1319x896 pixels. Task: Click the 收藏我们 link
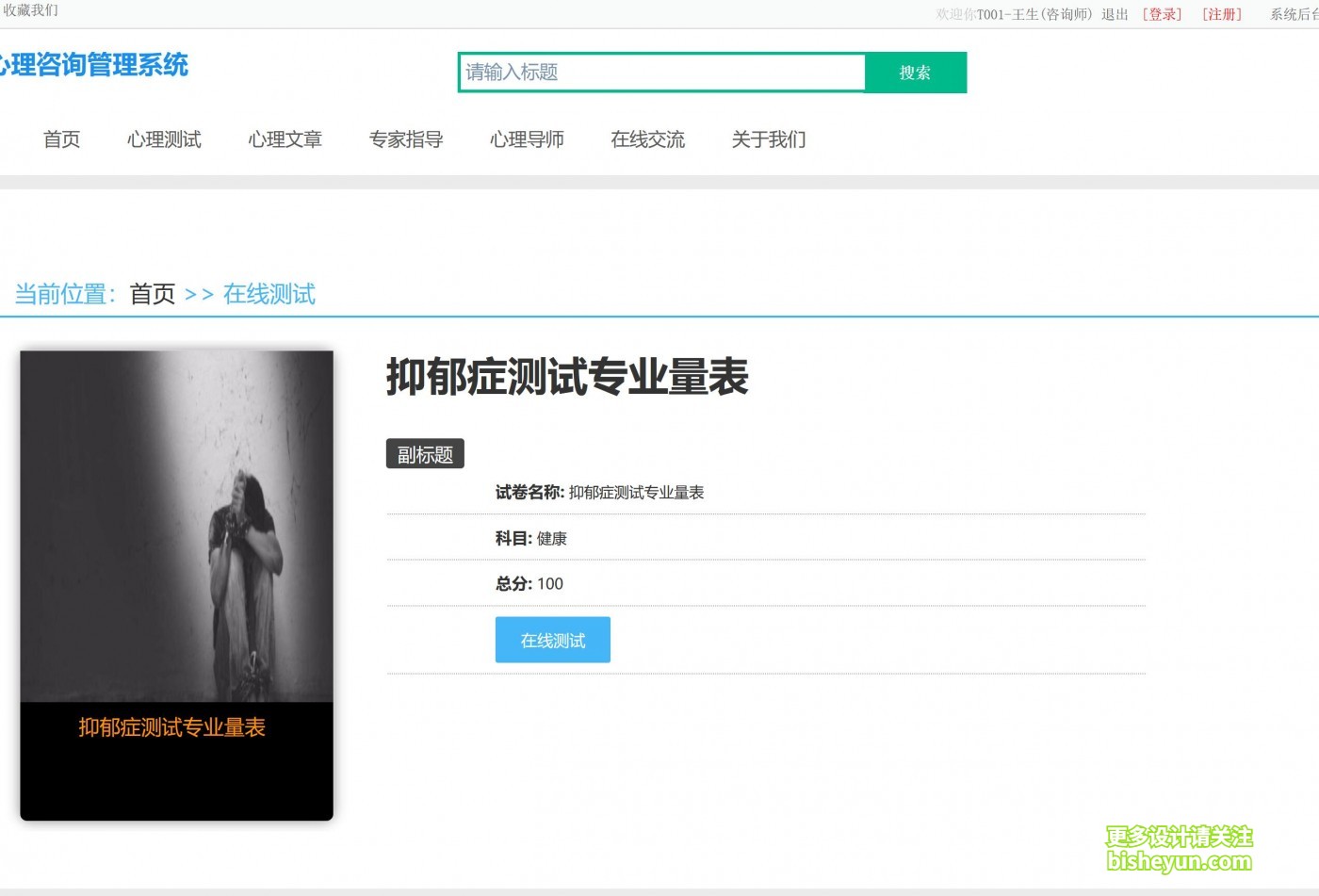[30, 10]
